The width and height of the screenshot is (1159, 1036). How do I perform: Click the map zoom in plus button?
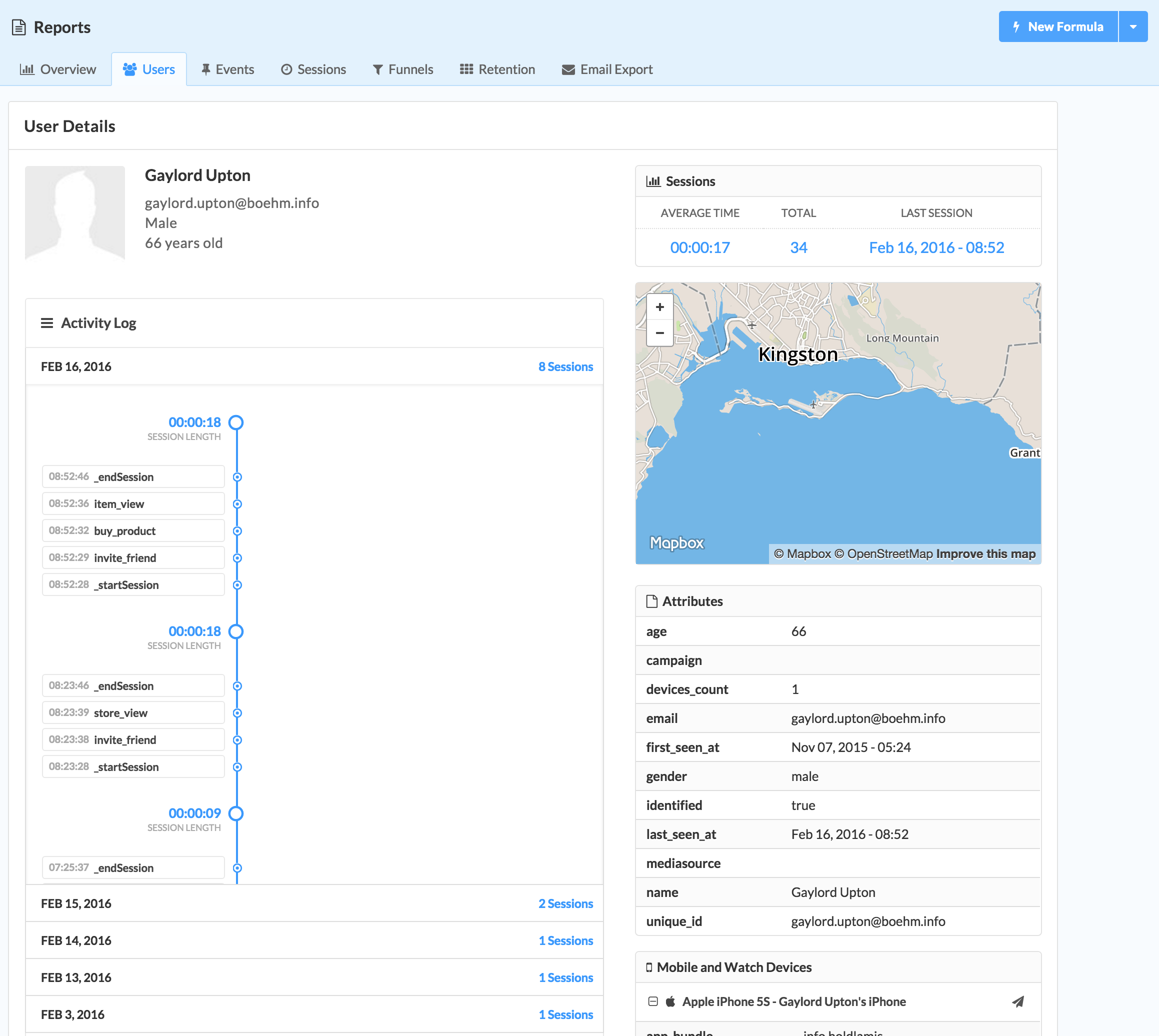[660, 307]
